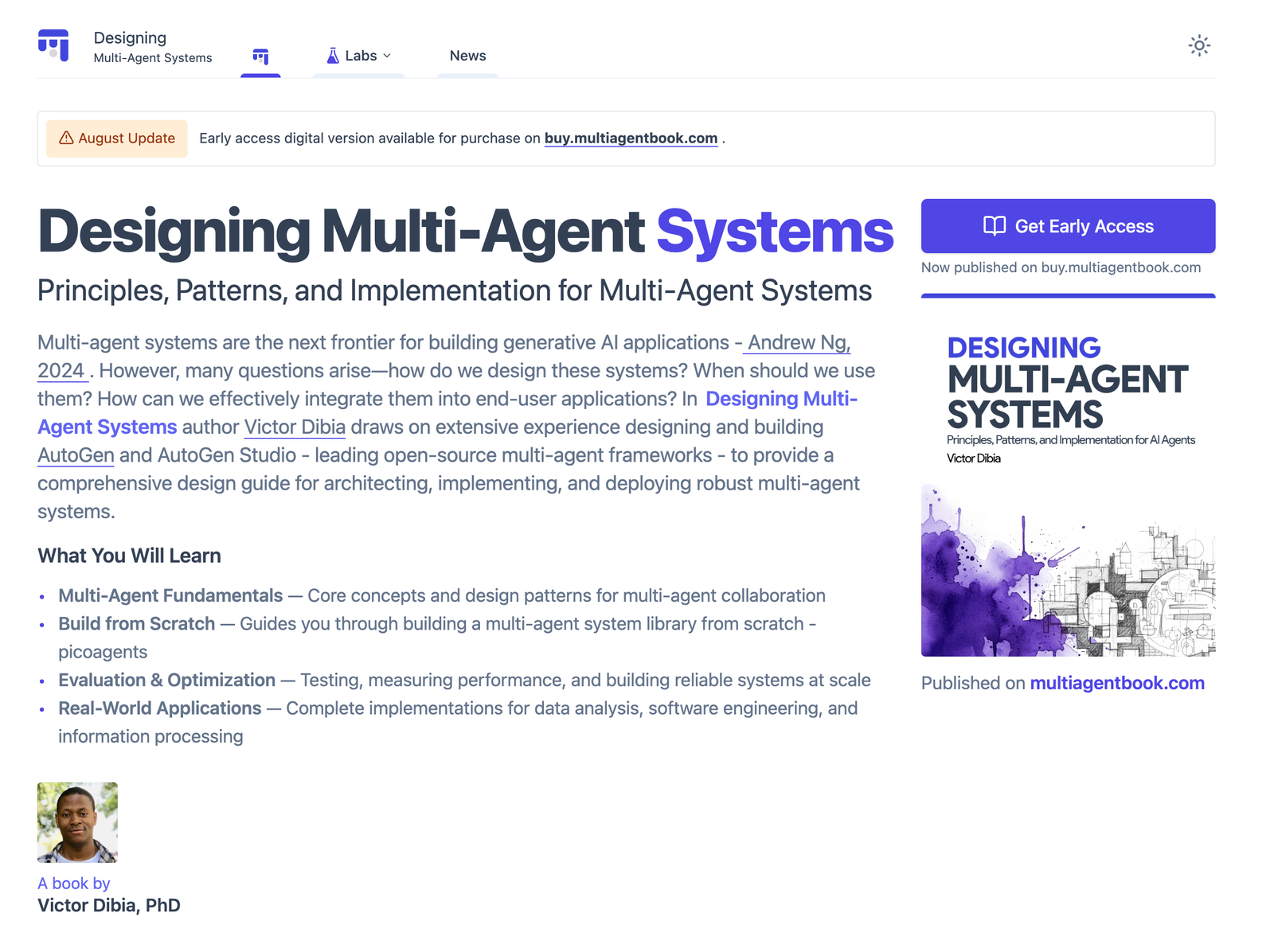The width and height of the screenshot is (1274, 952).
Task: Follow the Andrew Ng, 2024 citation link
Action: pos(799,343)
